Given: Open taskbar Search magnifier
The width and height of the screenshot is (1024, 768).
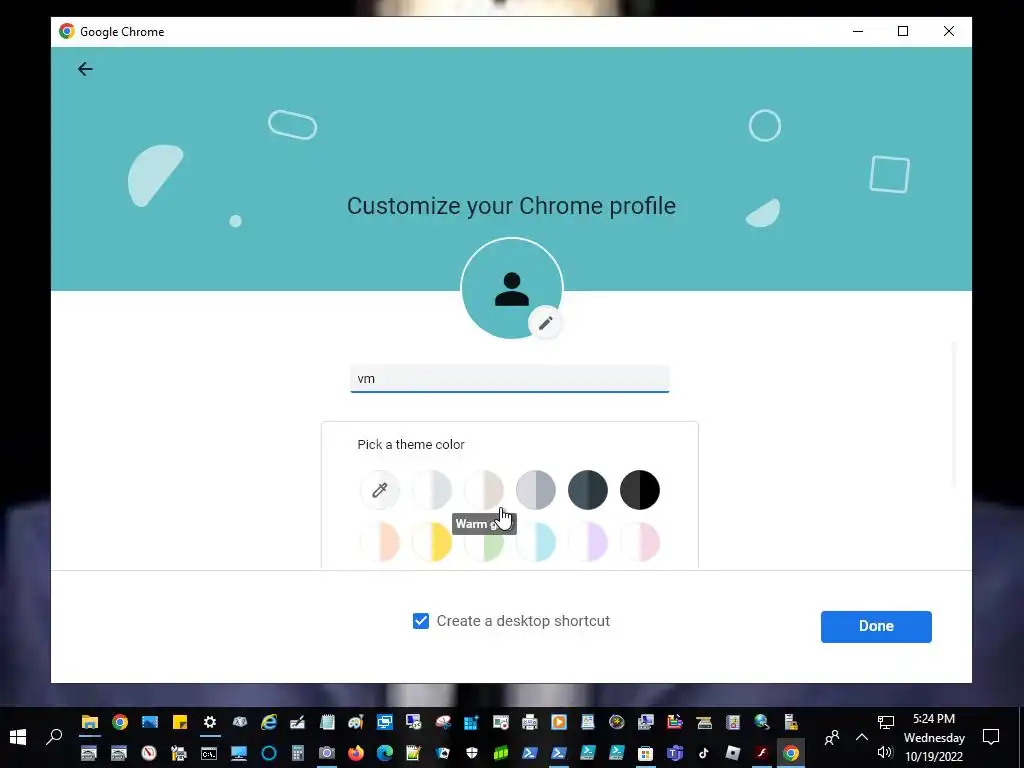Looking at the screenshot, I should pos(54,737).
